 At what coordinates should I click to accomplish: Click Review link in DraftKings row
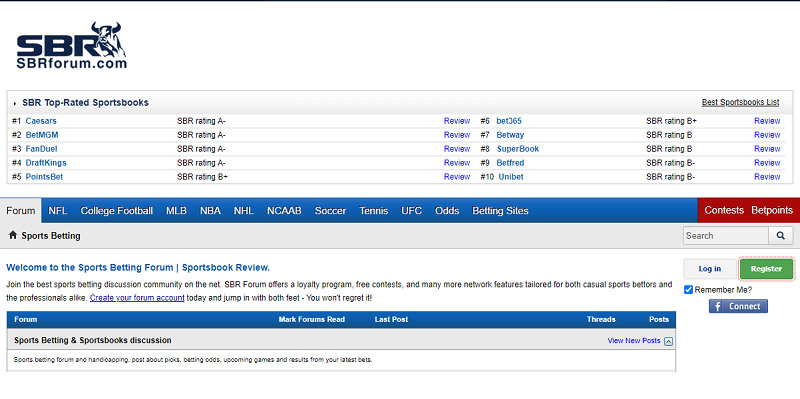pos(457,163)
